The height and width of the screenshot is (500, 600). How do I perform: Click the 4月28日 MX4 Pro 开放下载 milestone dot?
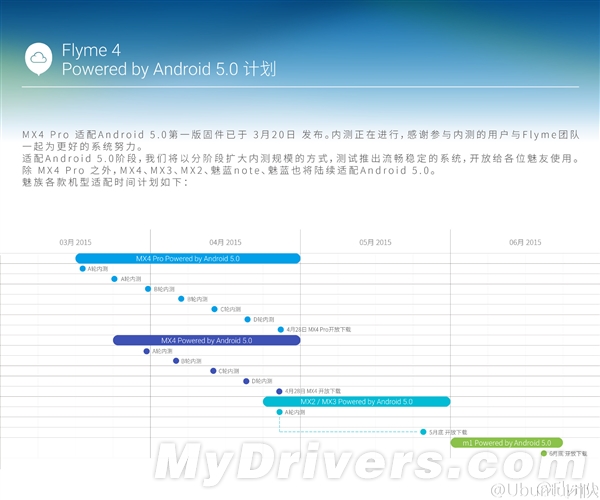point(281,329)
